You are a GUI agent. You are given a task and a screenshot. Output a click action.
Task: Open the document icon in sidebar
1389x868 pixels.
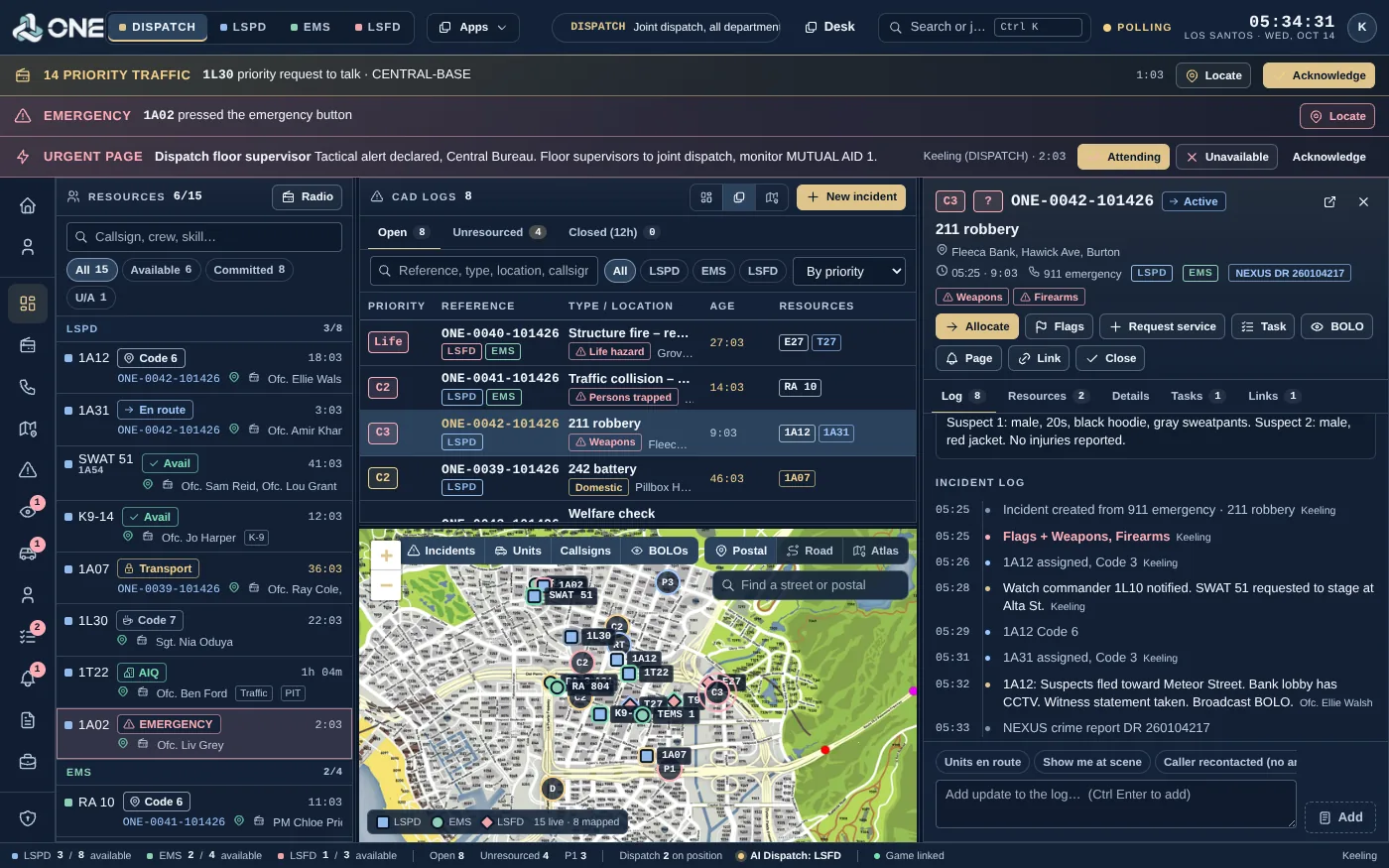[28, 720]
